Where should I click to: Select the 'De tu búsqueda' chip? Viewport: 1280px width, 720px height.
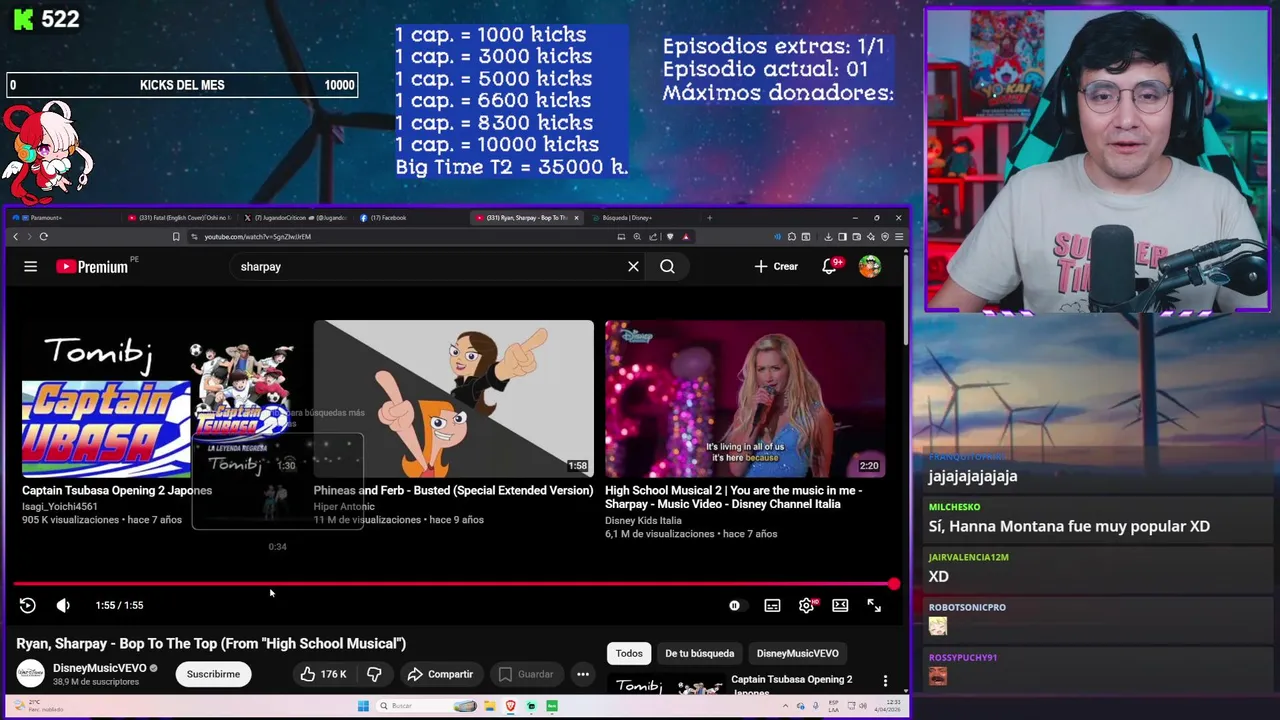700,653
